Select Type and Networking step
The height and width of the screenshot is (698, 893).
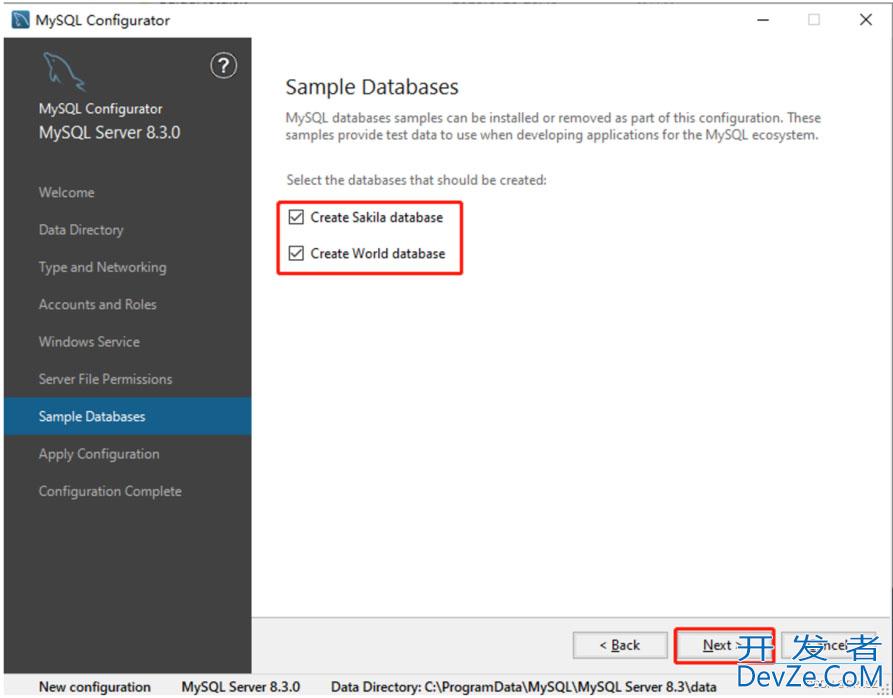pyautogui.click(x=103, y=267)
